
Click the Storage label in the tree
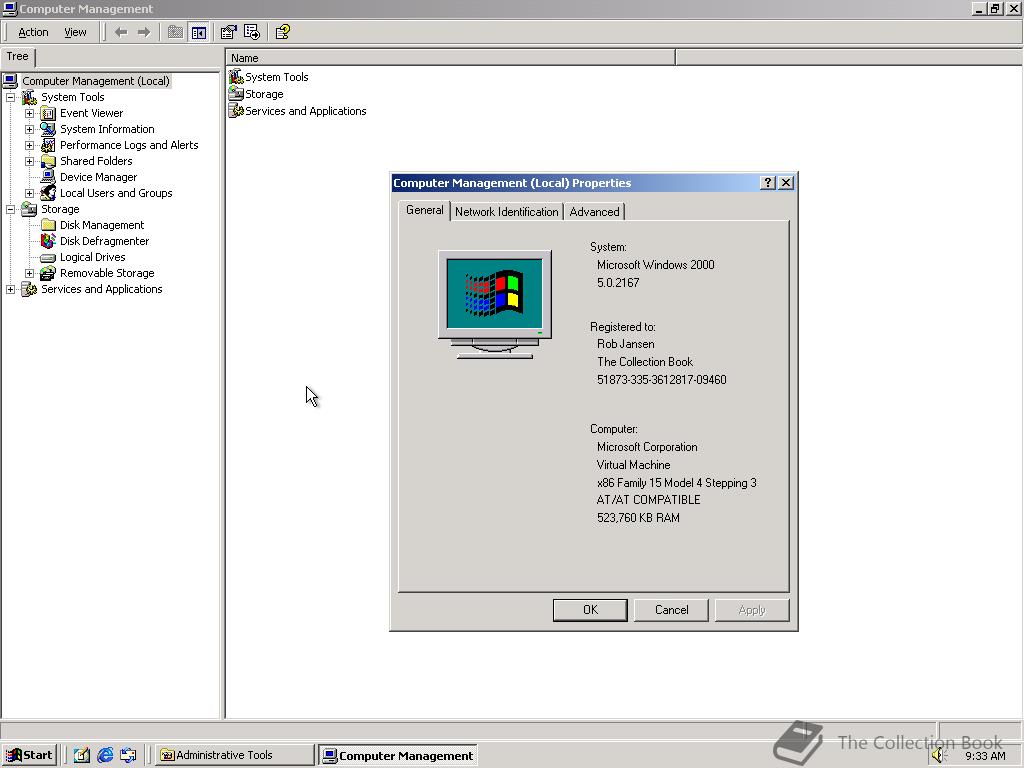click(x=60, y=209)
